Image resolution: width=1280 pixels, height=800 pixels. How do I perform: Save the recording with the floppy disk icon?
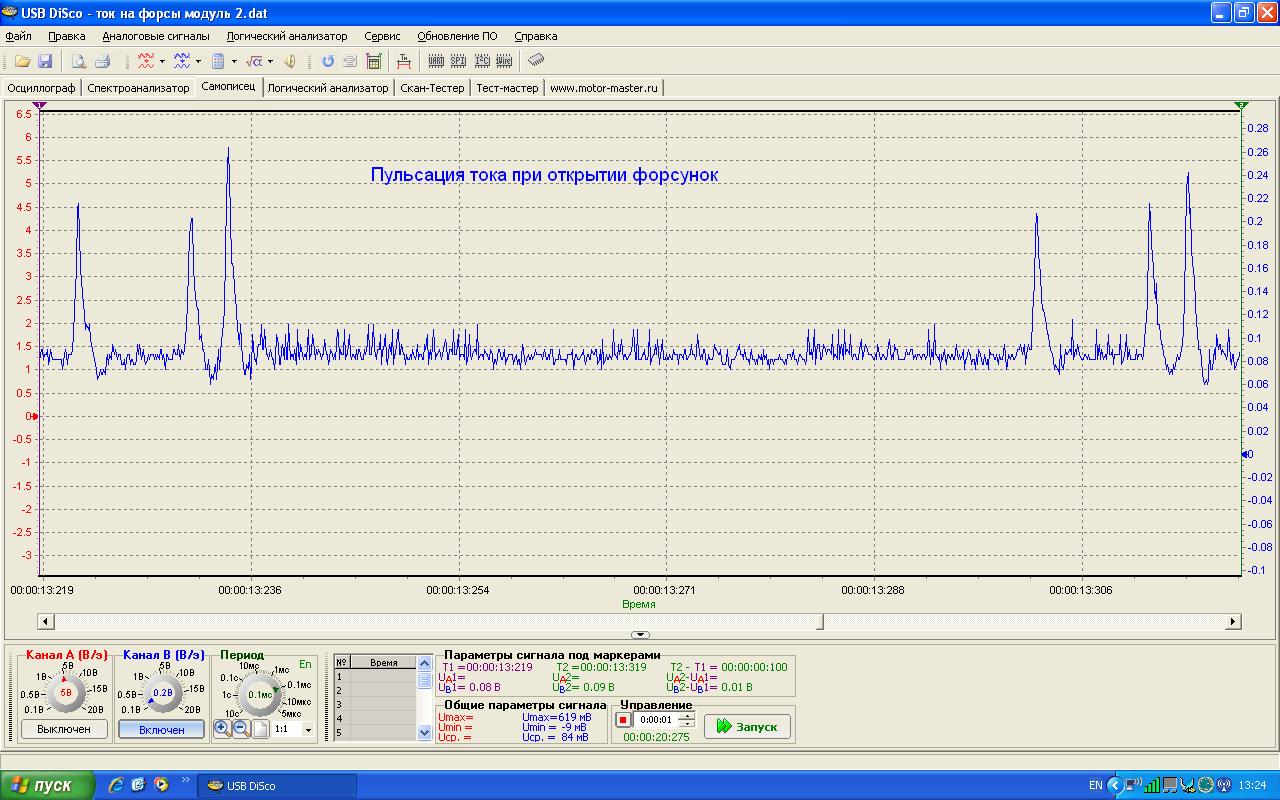(45, 62)
